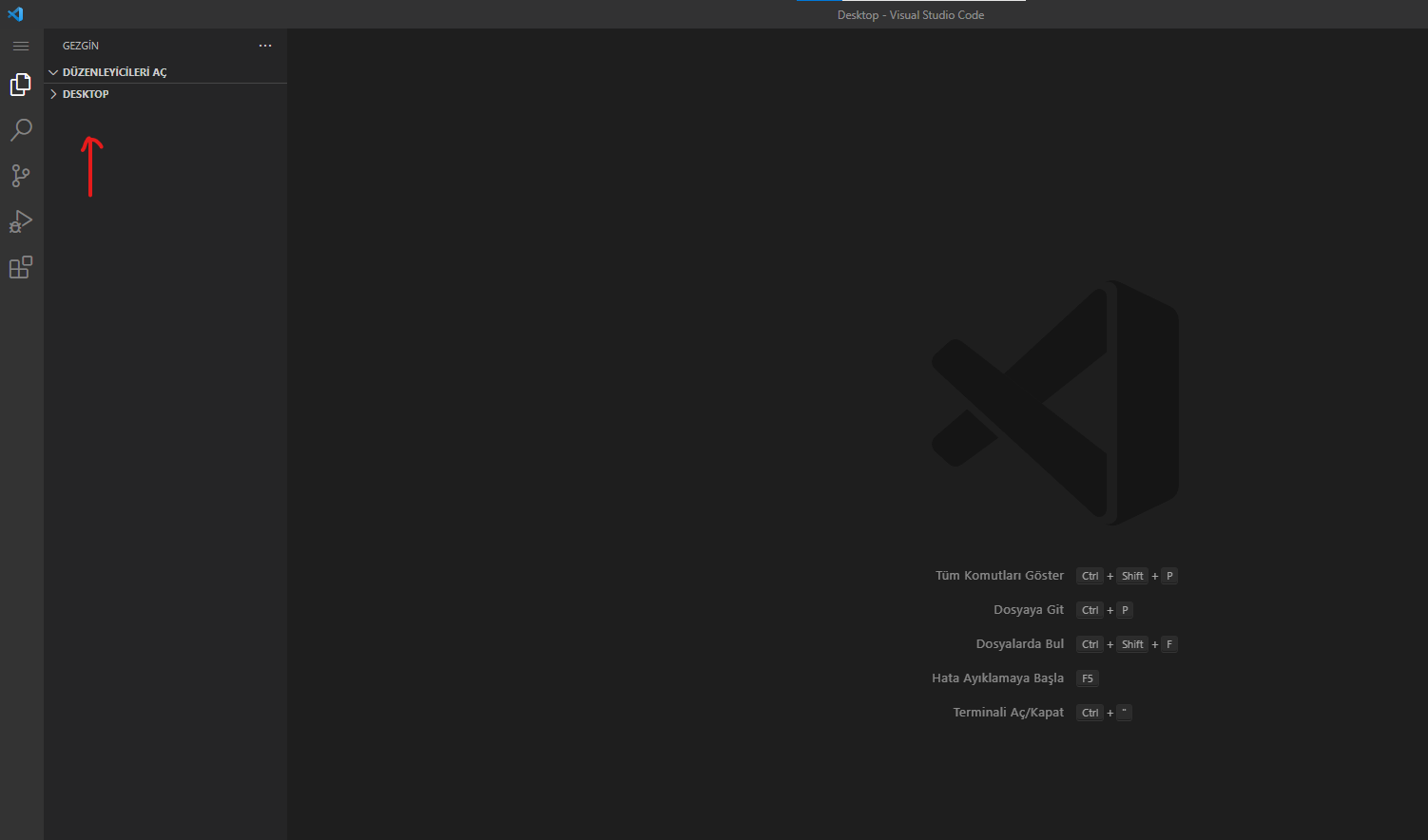Click the 'Hata Ayıklamaya Başla' hint text
The height and width of the screenshot is (840, 1428).
997,678
